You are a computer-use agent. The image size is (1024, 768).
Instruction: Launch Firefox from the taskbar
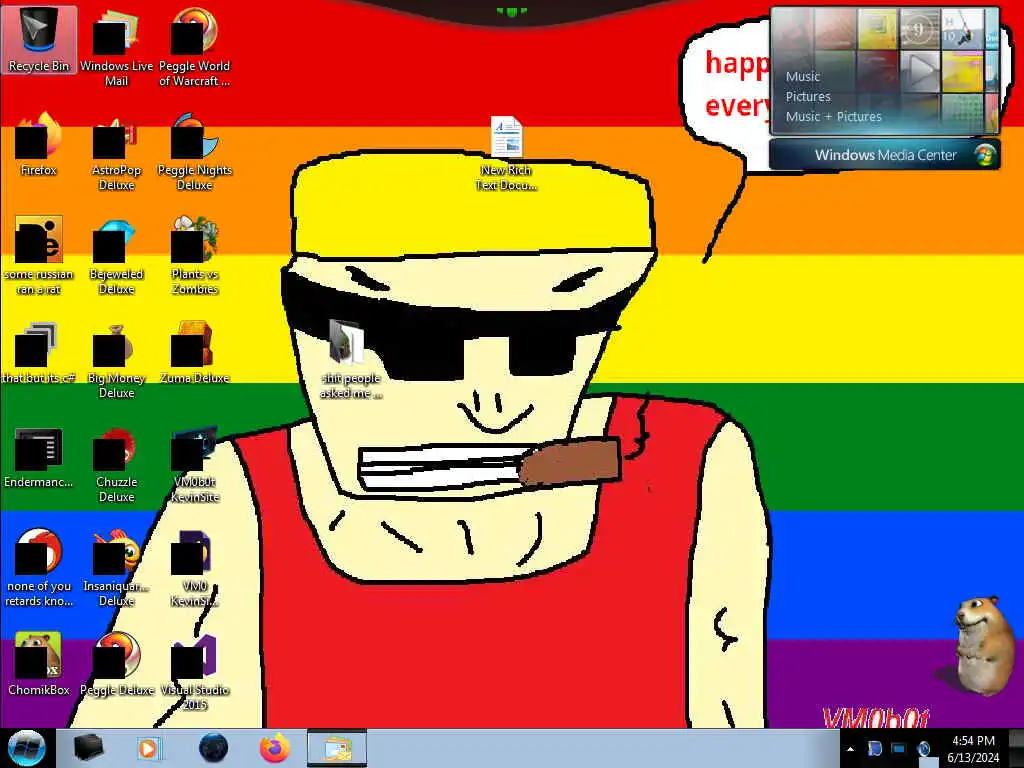(x=275, y=748)
